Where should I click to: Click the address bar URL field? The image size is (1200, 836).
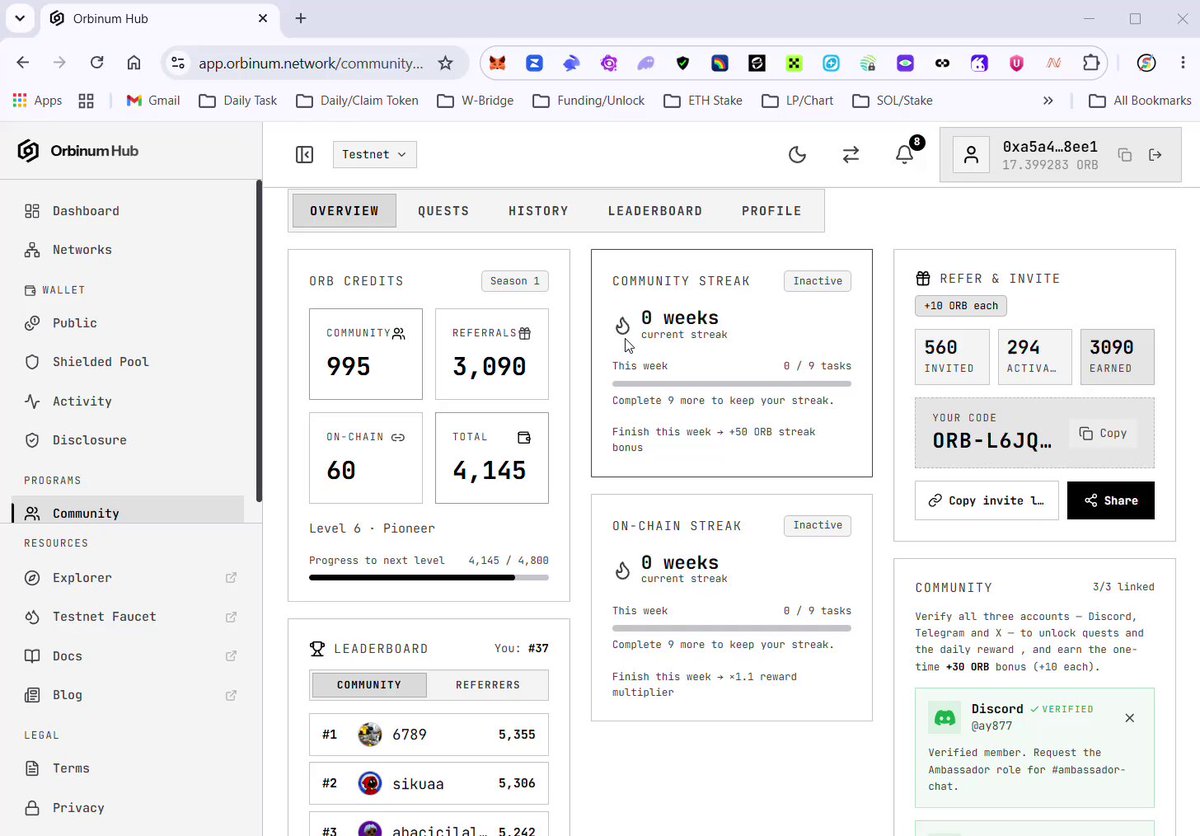311,63
